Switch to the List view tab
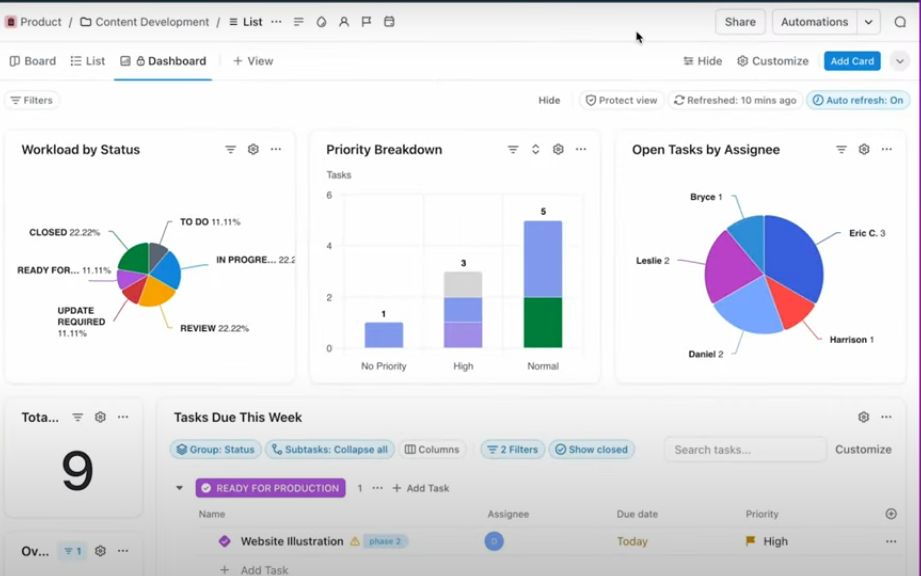Screen dimensions: 921x576 coord(88,61)
